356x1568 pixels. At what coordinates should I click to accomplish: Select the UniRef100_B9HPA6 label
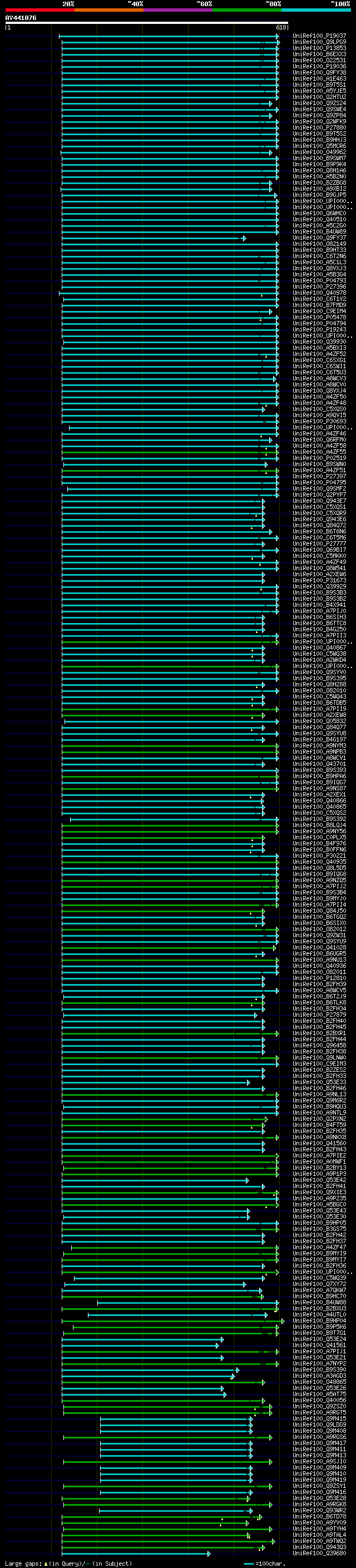pyautogui.click(x=319, y=776)
